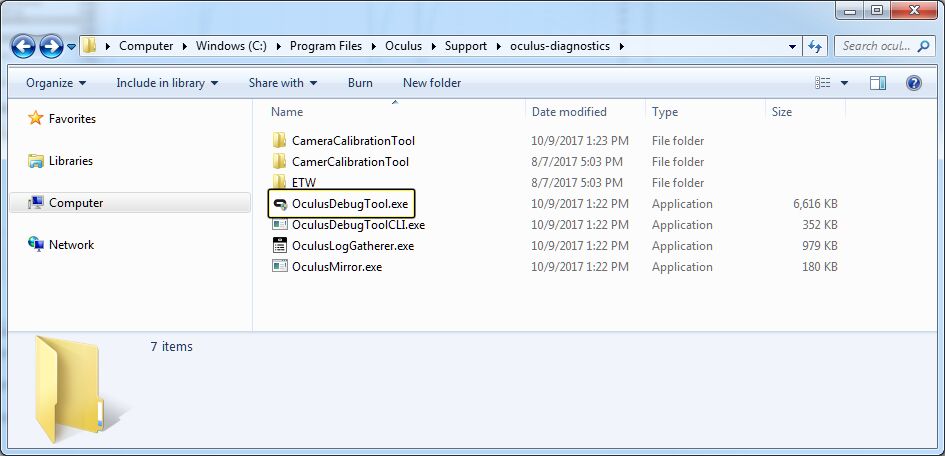
Task: Click the refresh icon beside address bar
Action: tap(815, 46)
